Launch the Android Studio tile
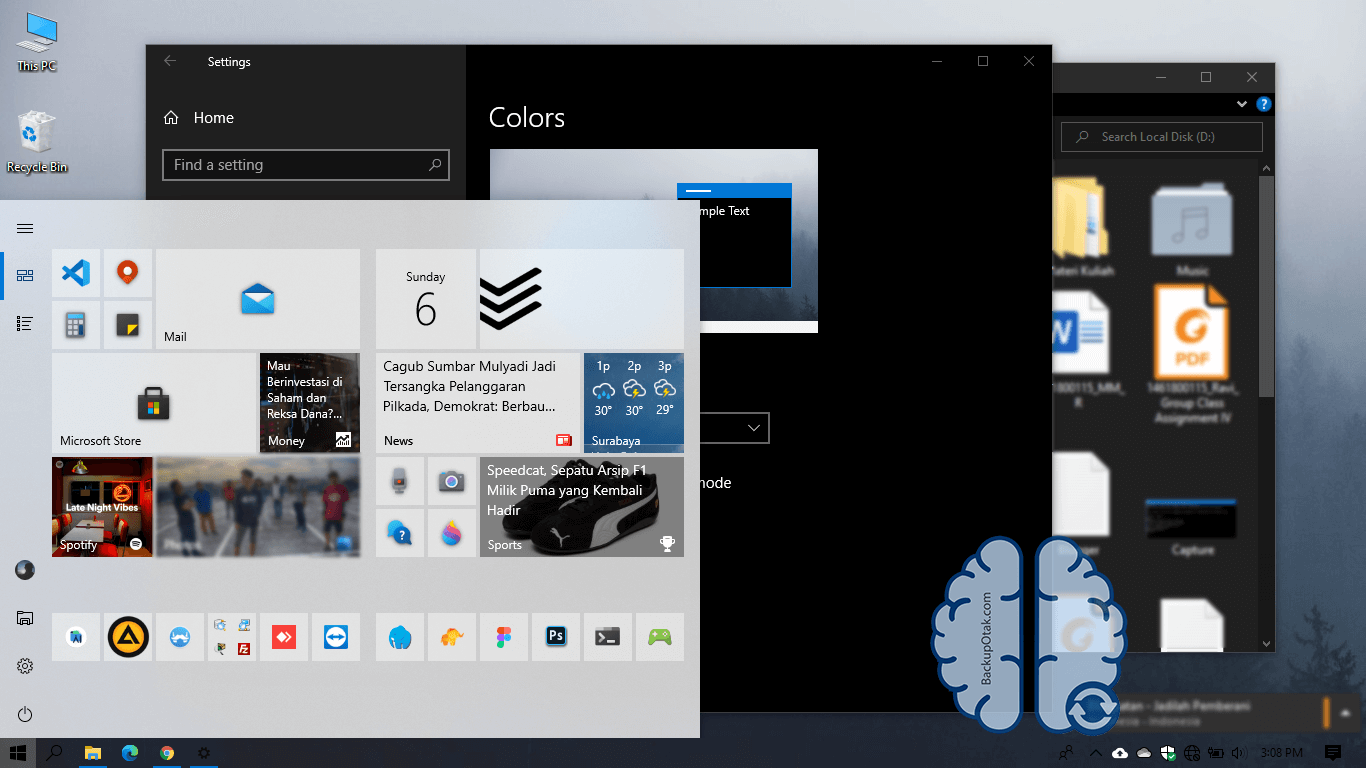The width and height of the screenshot is (1366, 768). pos(76,637)
